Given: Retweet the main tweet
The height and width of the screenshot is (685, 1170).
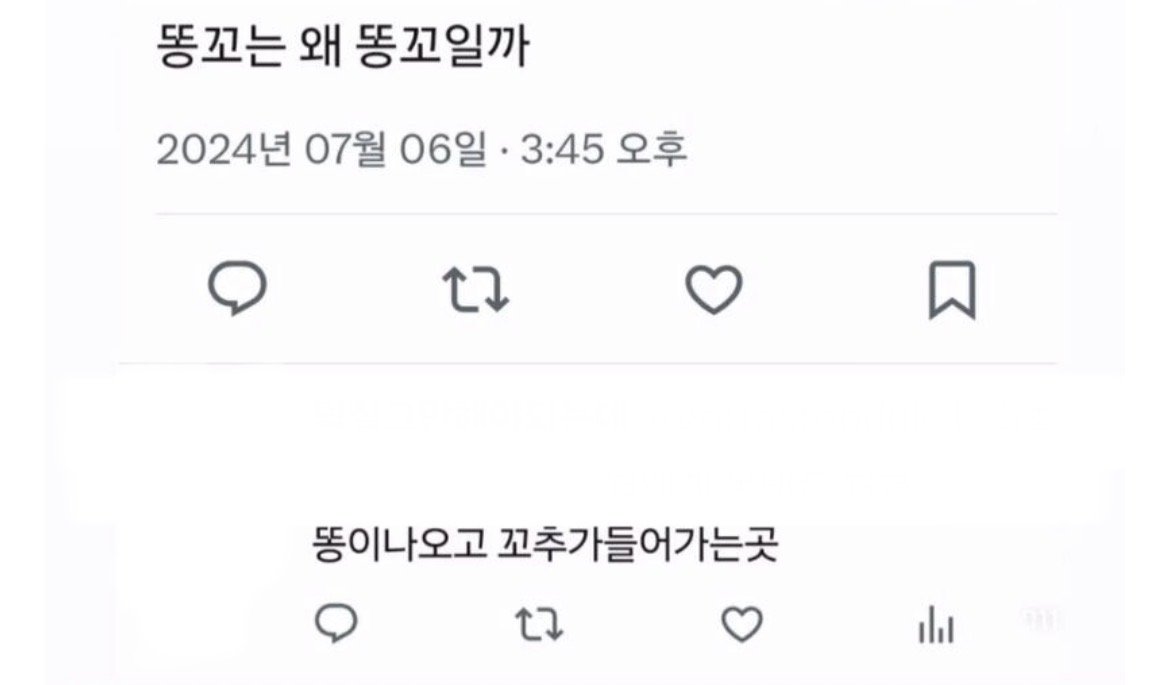Looking at the screenshot, I should pyautogui.click(x=476, y=290).
